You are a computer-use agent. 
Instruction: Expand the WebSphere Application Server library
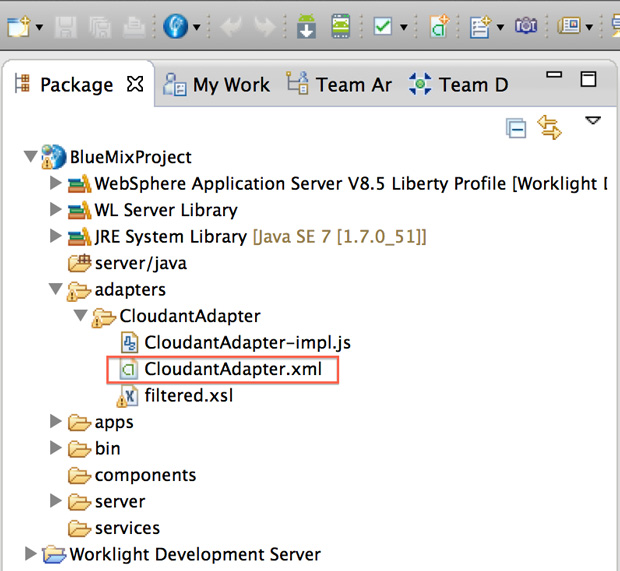56,183
